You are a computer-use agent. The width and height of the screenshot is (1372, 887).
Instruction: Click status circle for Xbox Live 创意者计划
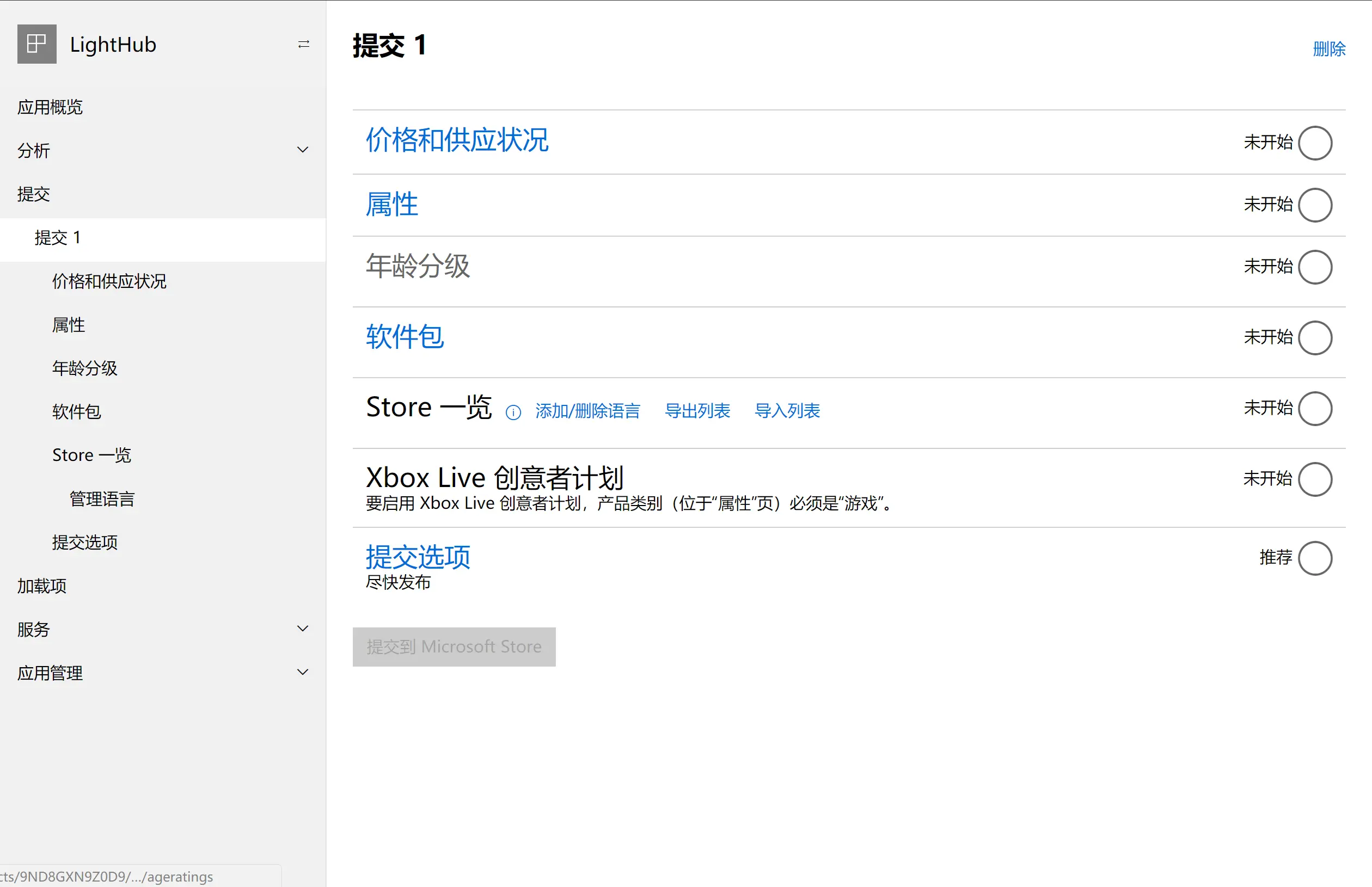(1314, 479)
